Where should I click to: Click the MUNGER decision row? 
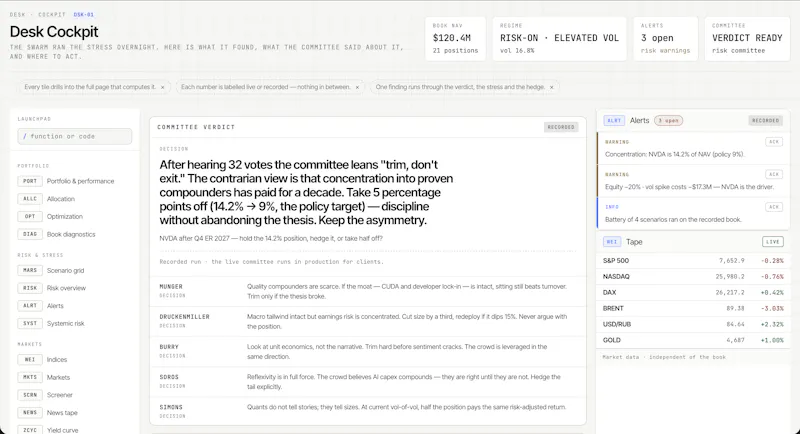pyautogui.click(x=367, y=291)
